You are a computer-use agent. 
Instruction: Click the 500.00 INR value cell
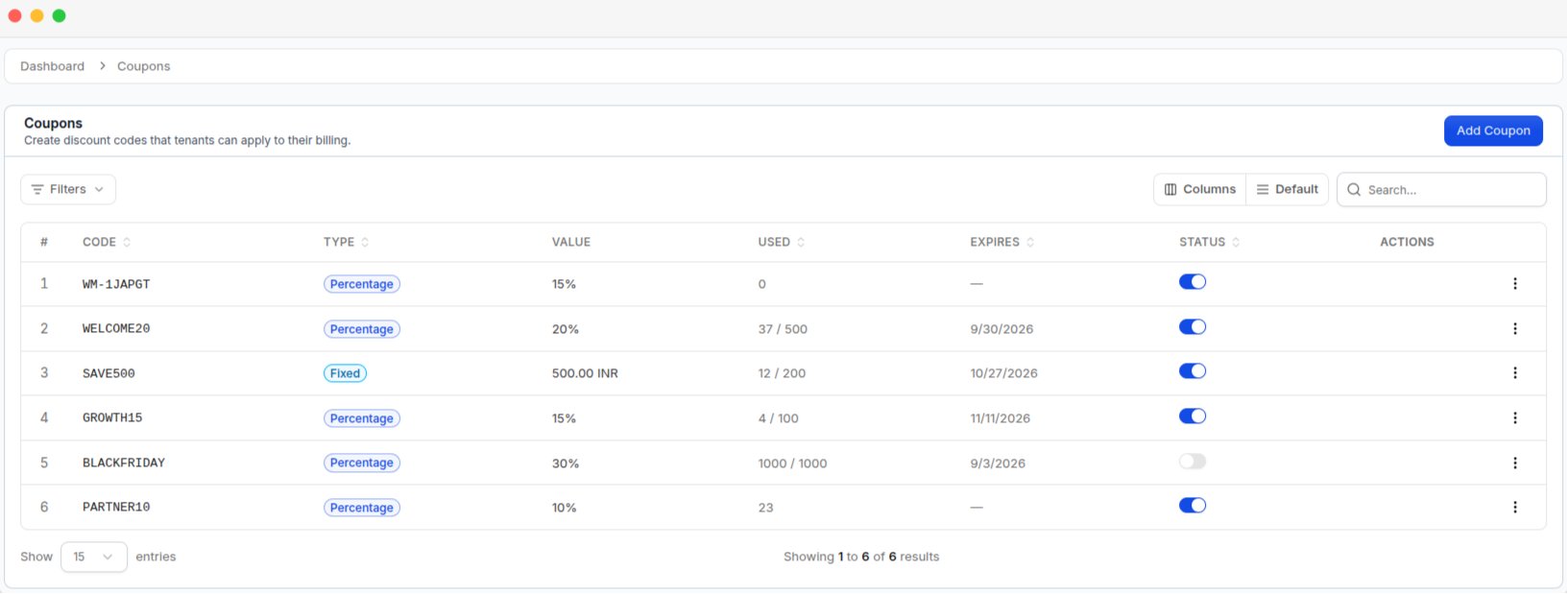point(585,373)
